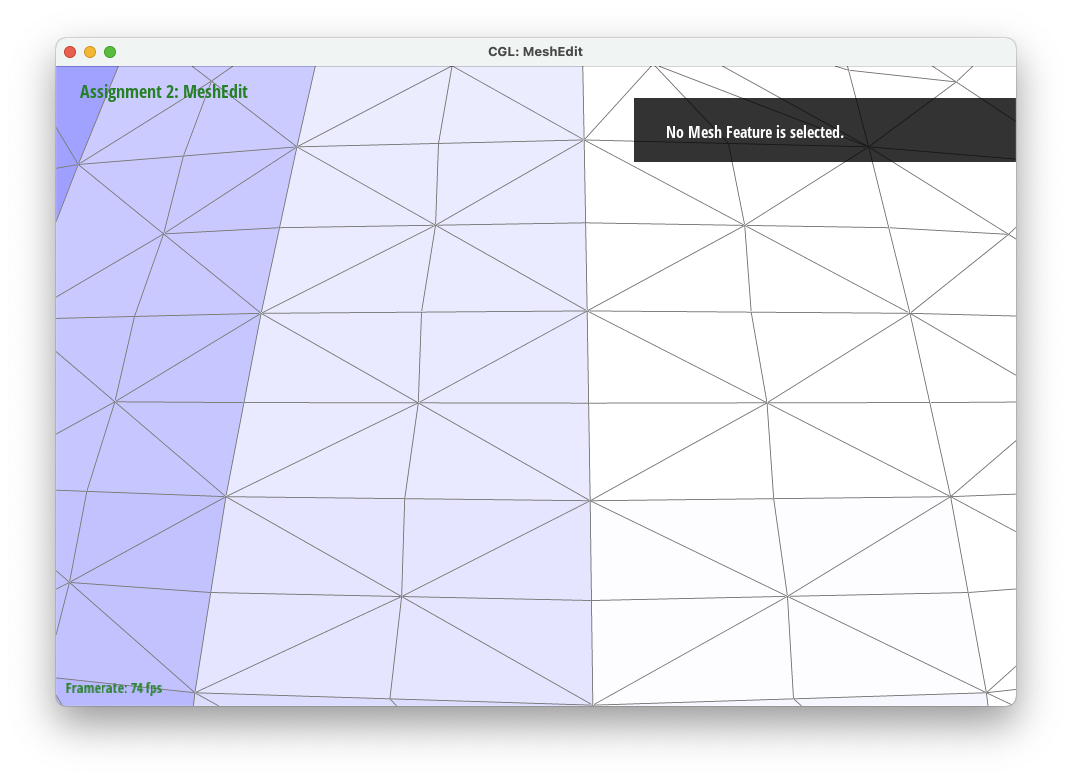Click the 'CGL: MeshEdit' window title
The image size is (1072, 780).
(x=535, y=52)
